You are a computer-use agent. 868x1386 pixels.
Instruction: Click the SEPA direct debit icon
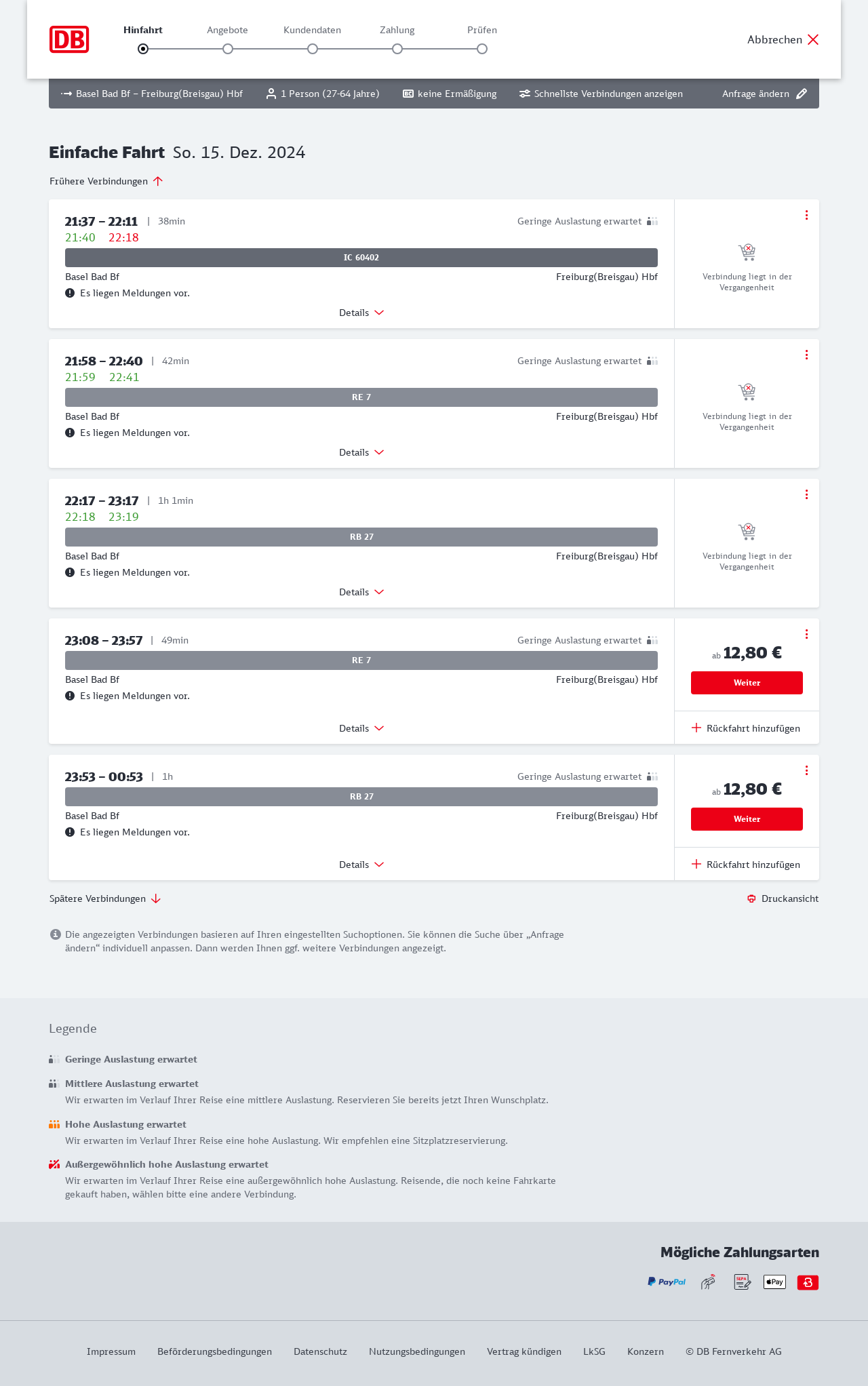(742, 1282)
